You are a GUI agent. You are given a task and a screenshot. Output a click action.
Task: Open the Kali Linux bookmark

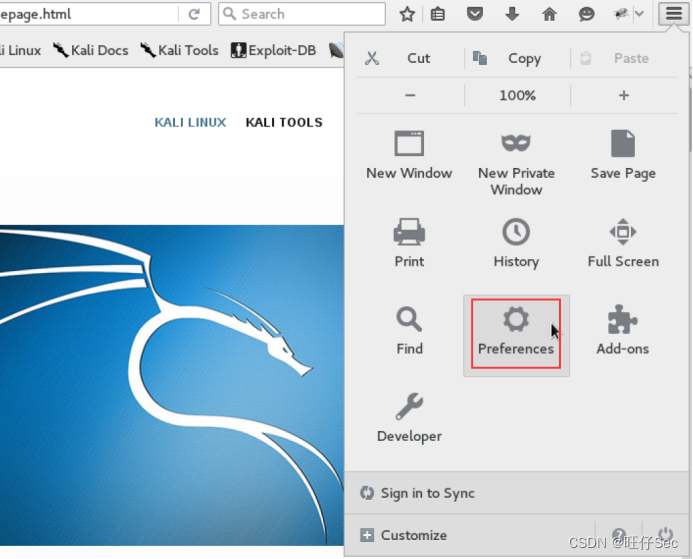(x=20, y=50)
